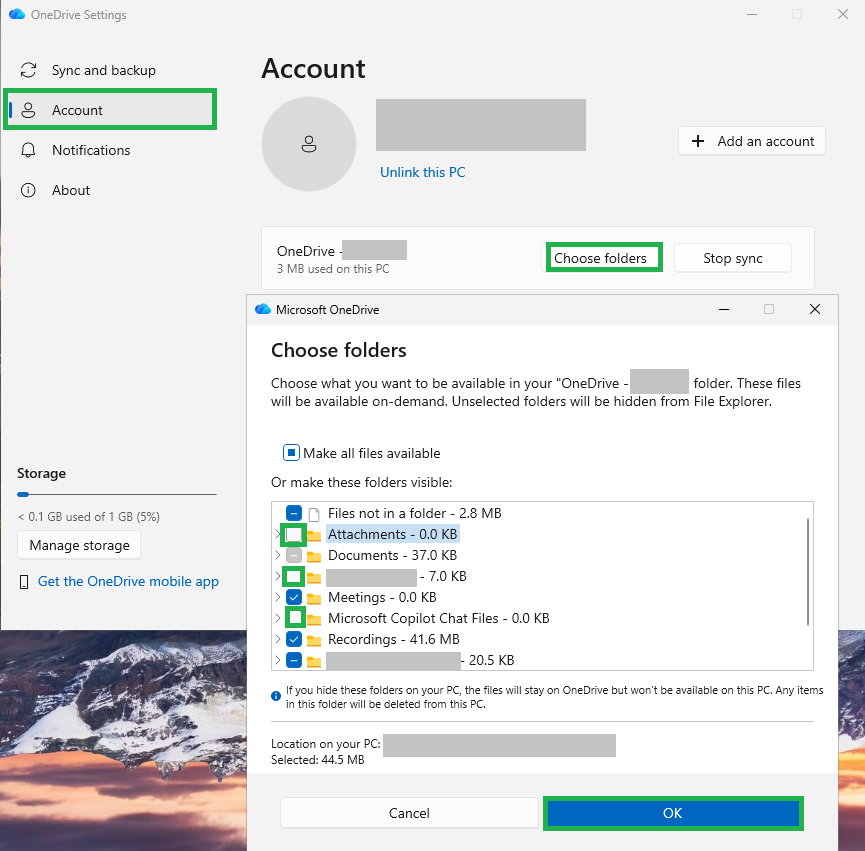
Task: Click the phone icon beside mobile app link
Action: pos(24,582)
